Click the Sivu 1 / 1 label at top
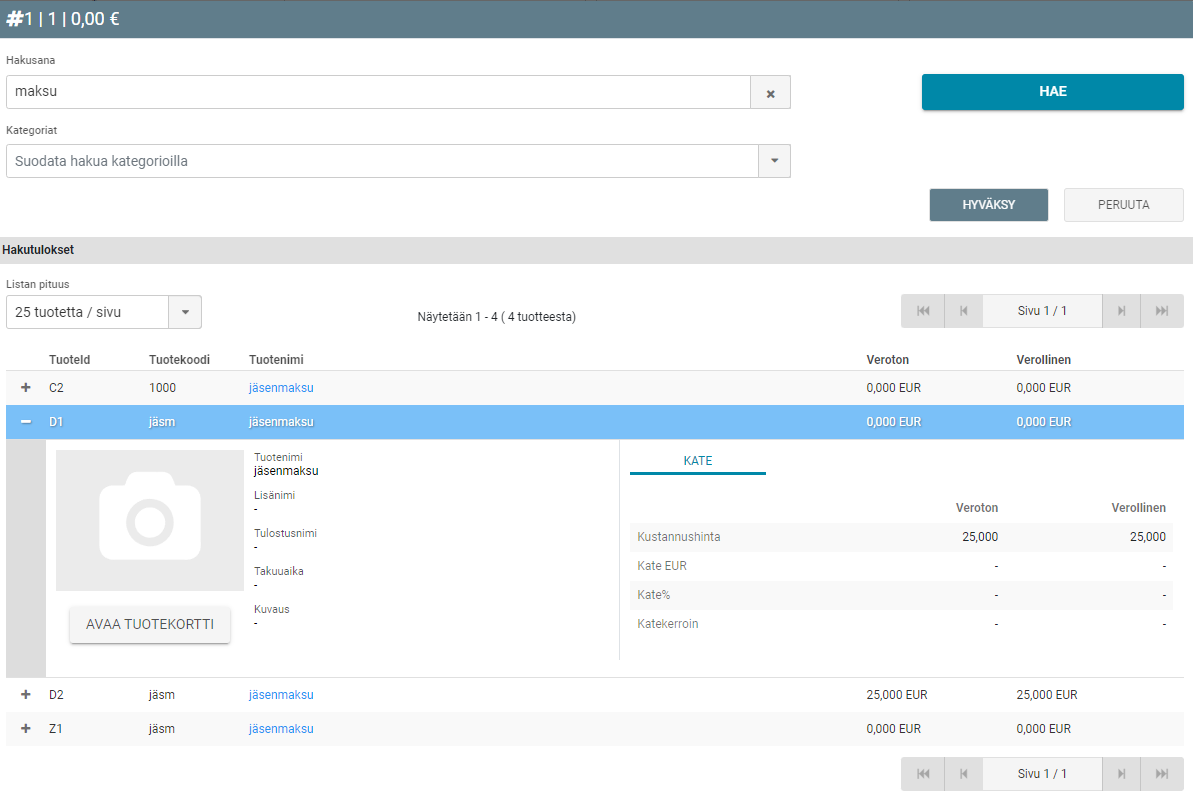 click(1042, 311)
